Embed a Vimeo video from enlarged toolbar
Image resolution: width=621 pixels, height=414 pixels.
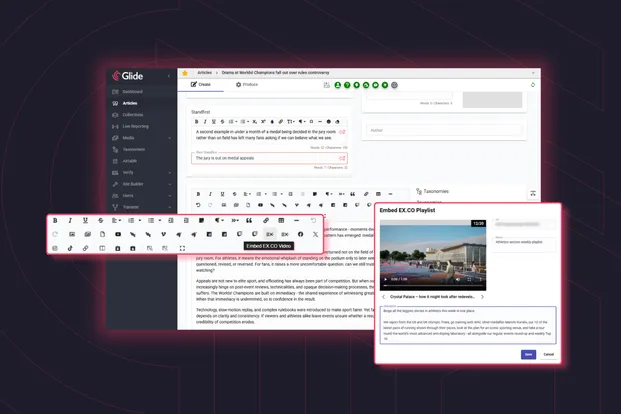(163, 234)
